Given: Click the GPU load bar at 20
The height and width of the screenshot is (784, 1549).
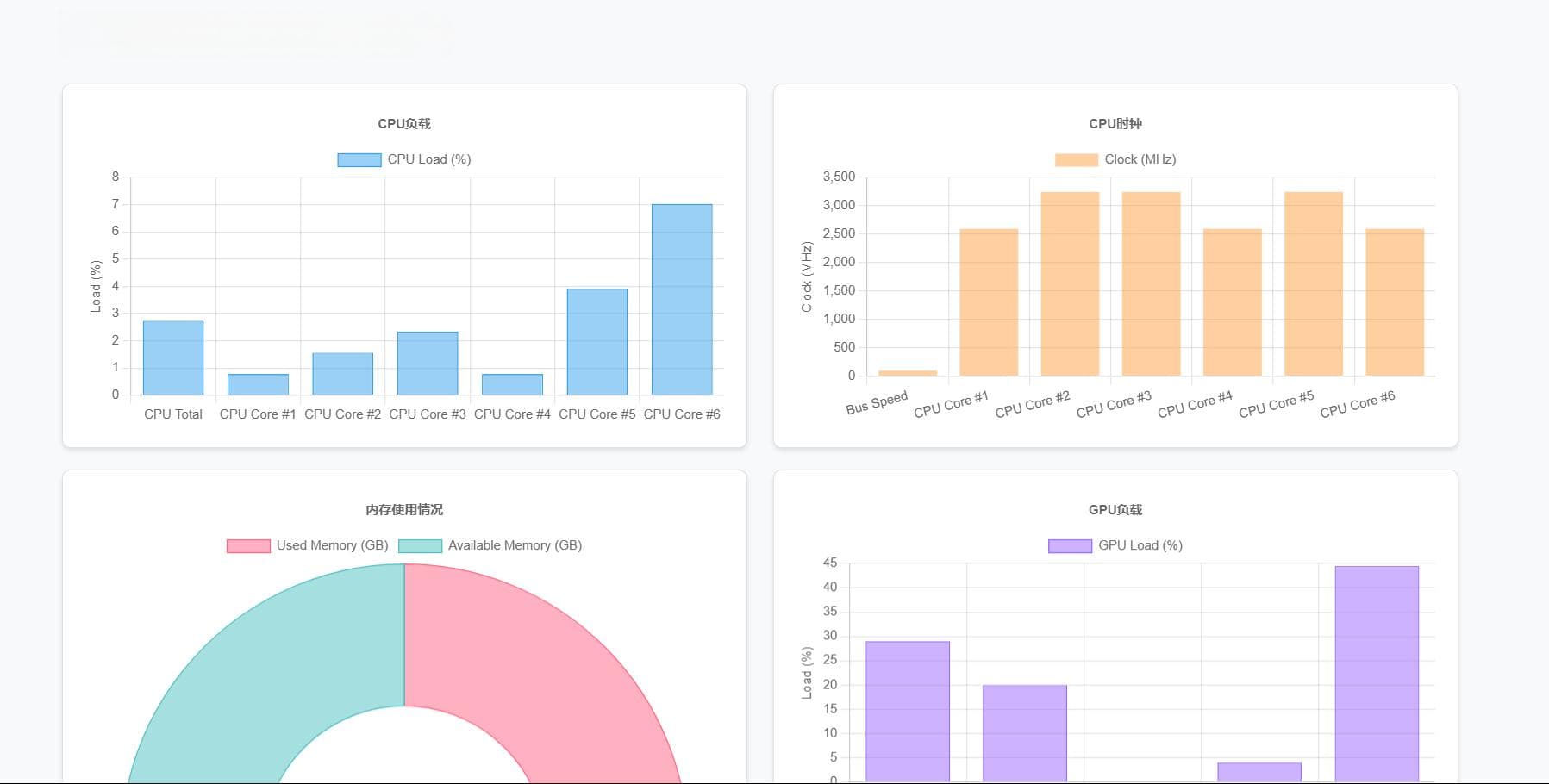Looking at the screenshot, I should coord(1025,733).
